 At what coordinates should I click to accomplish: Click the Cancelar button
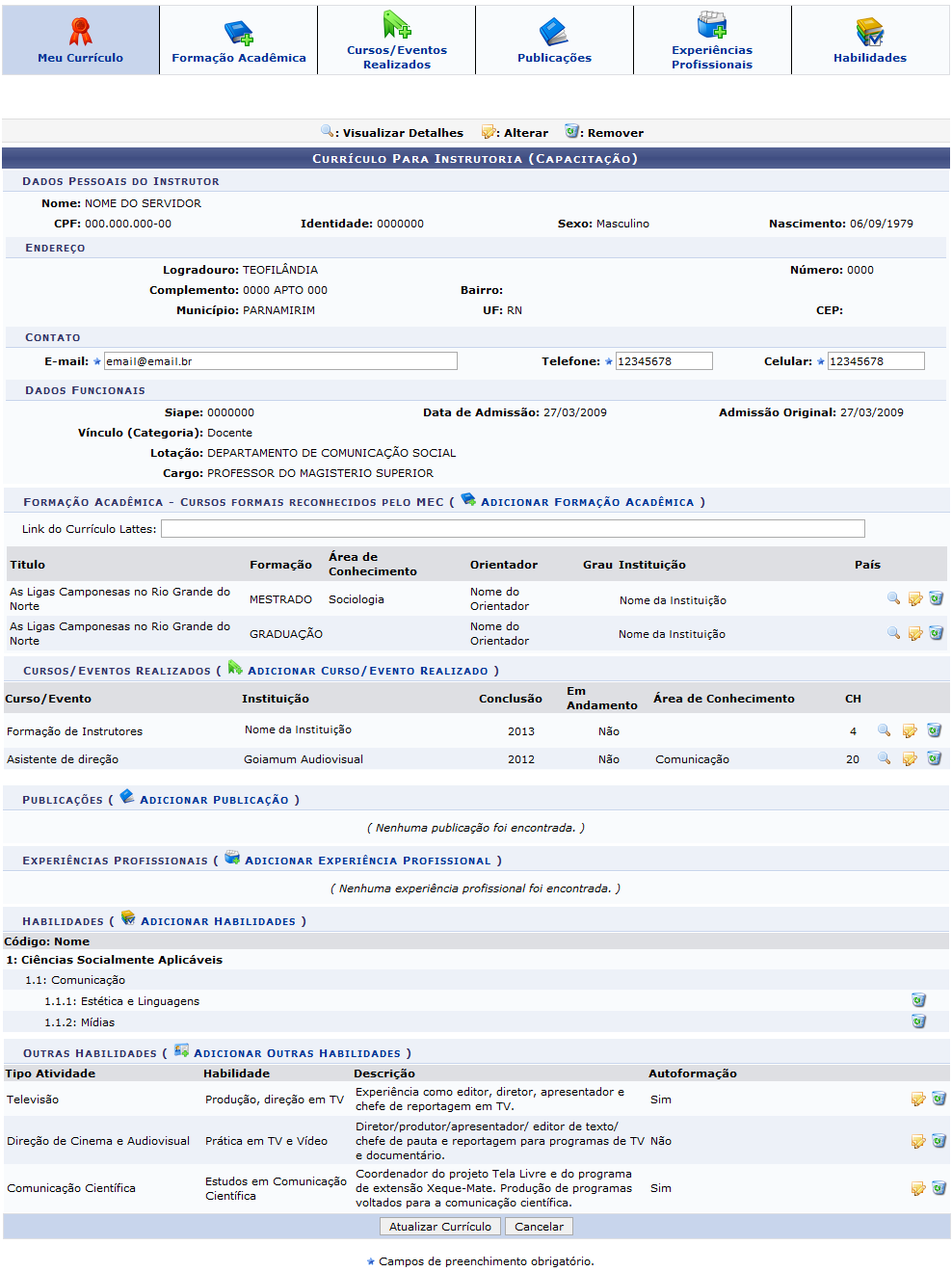click(x=539, y=1226)
